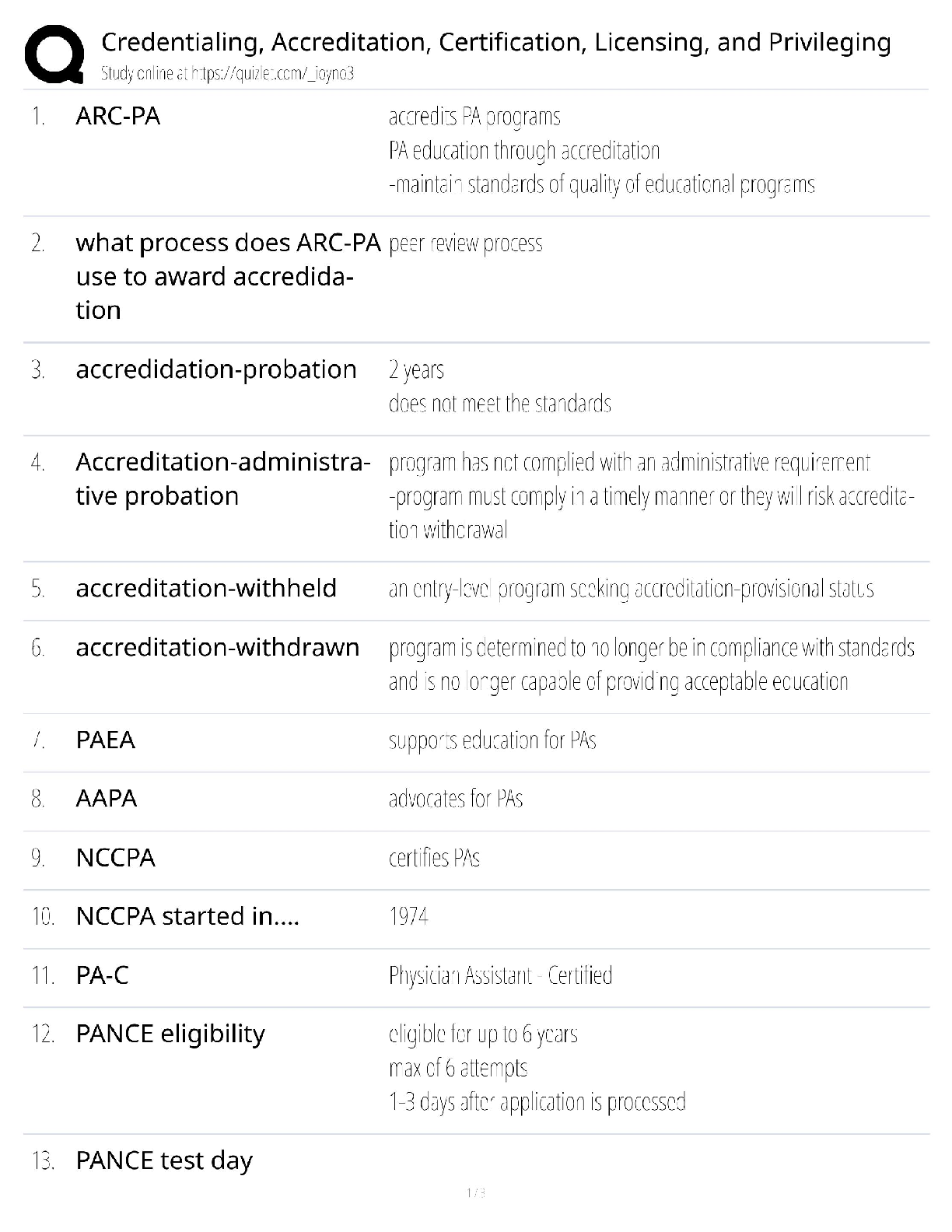Click the Credentialing, Accreditation page title
952x1232 pixels.
pos(495,42)
